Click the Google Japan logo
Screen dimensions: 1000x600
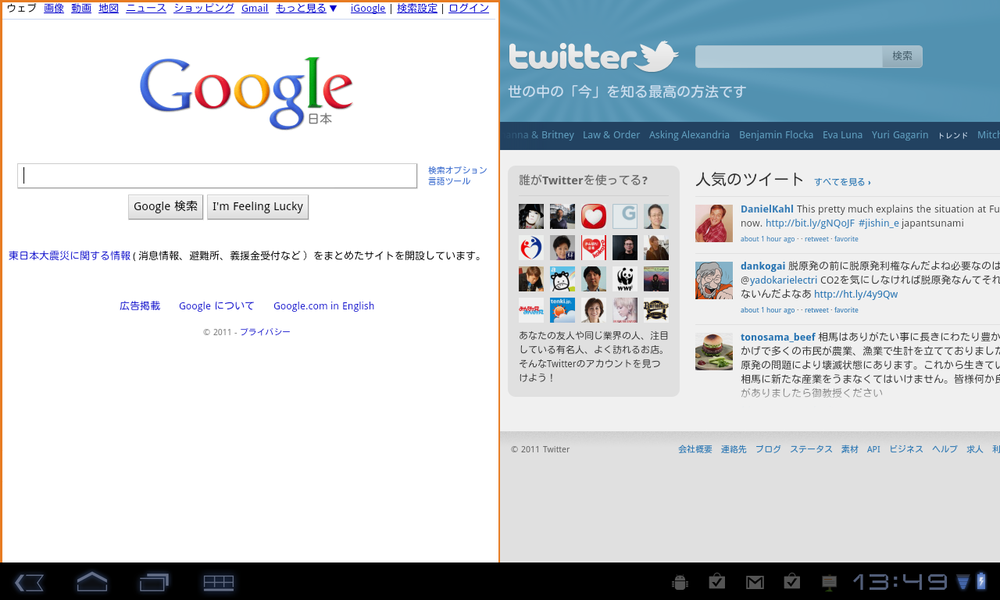pos(246,92)
